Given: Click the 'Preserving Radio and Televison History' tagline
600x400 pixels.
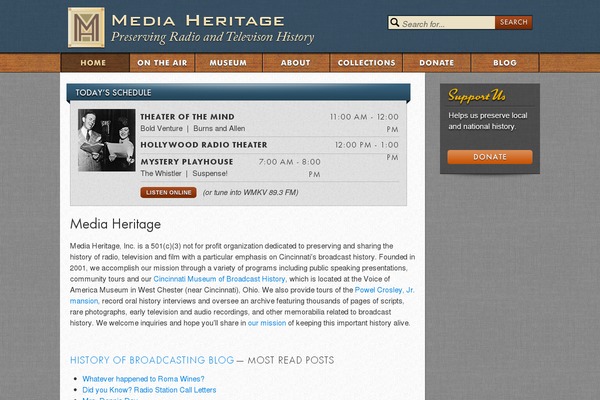Looking at the screenshot, I should (x=212, y=38).
